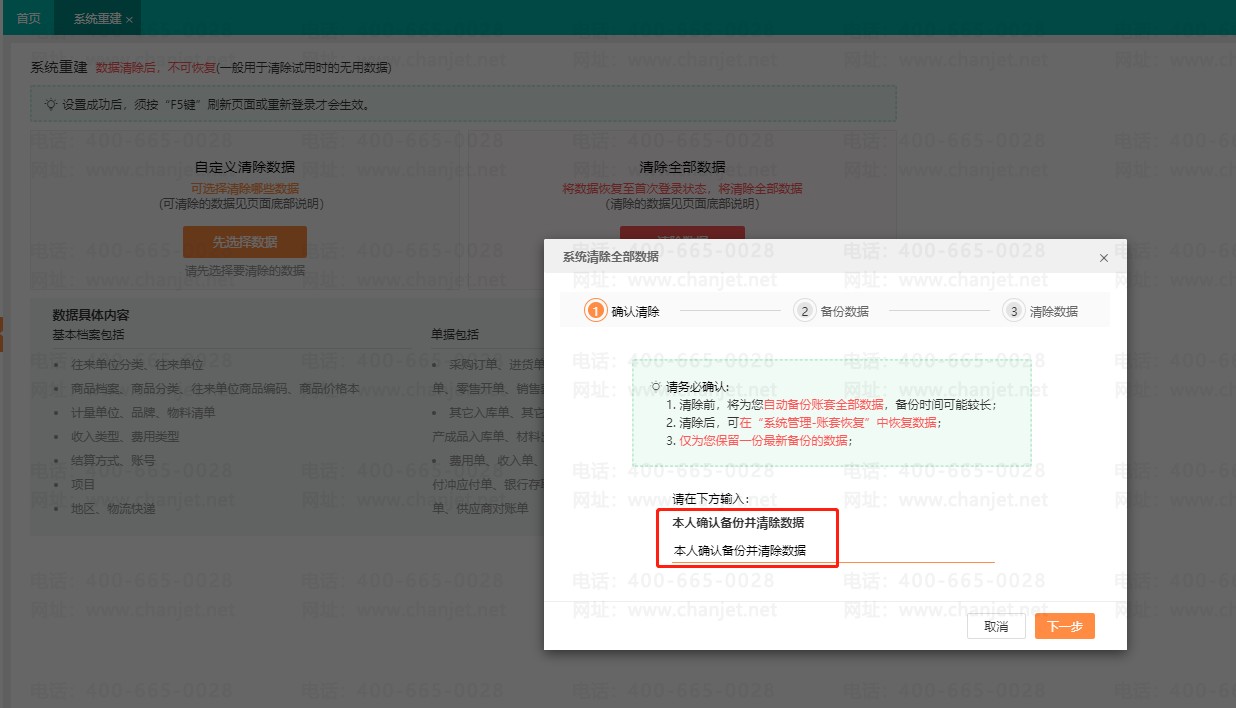
Task: Click the 下一步 button
Action: click(x=1065, y=626)
